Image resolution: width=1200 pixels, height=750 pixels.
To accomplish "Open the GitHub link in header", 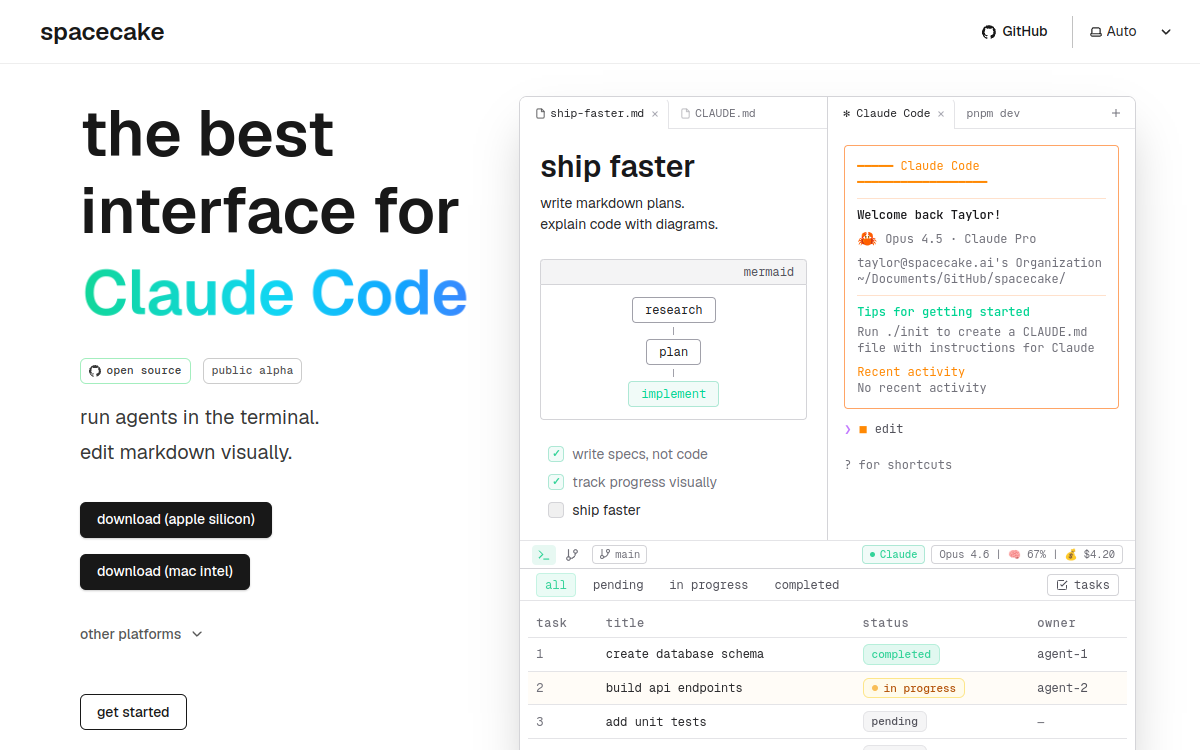I will tap(1014, 32).
